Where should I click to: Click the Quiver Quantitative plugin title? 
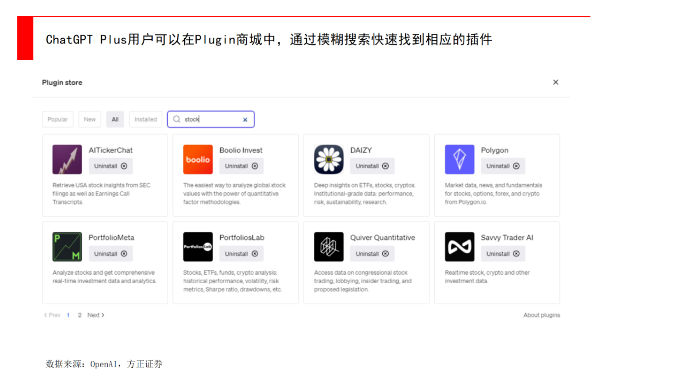(383, 237)
